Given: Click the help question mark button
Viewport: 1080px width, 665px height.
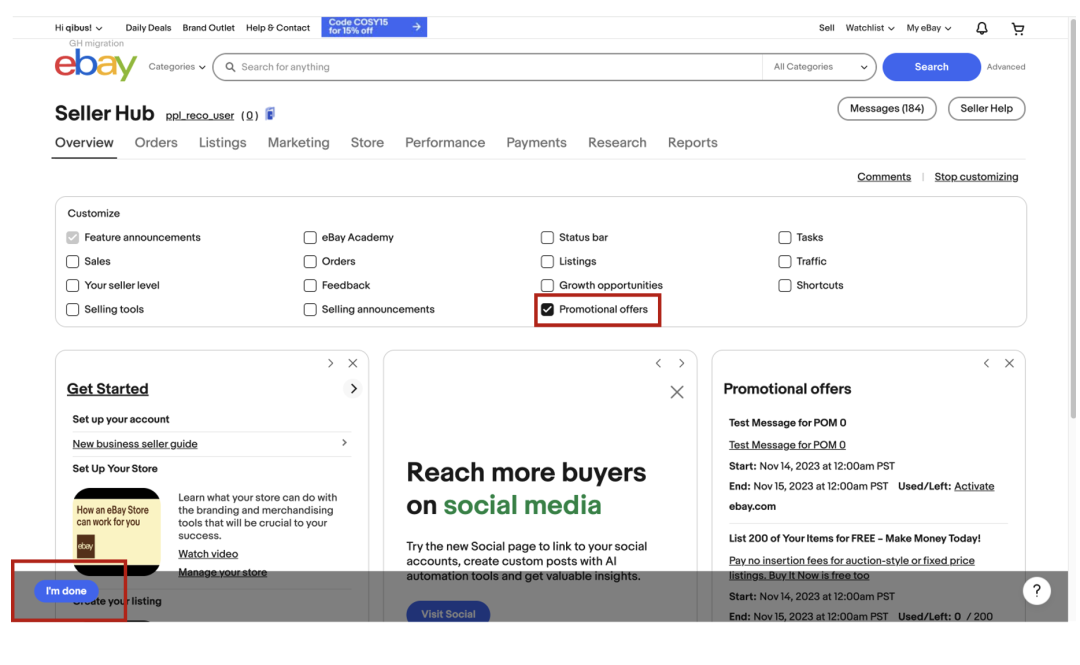Looking at the screenshot, I should coord(1036,591).
